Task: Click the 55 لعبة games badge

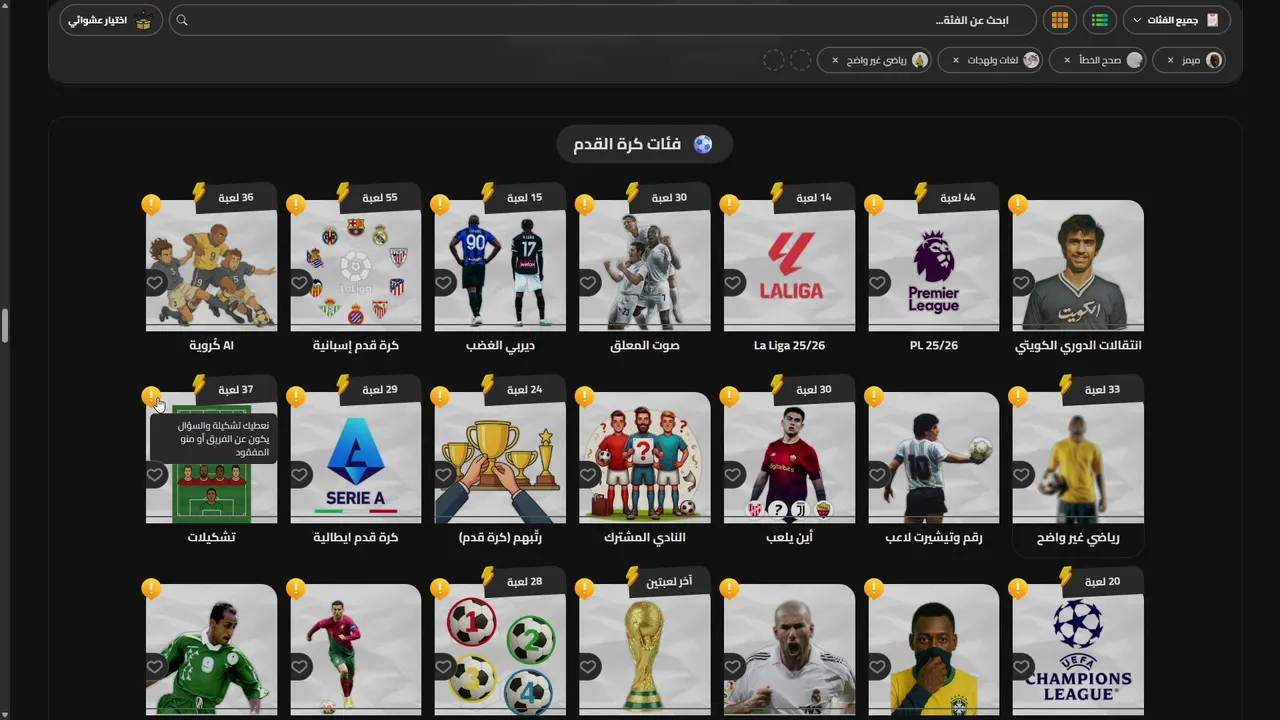Action: click(x=378, y=198)
